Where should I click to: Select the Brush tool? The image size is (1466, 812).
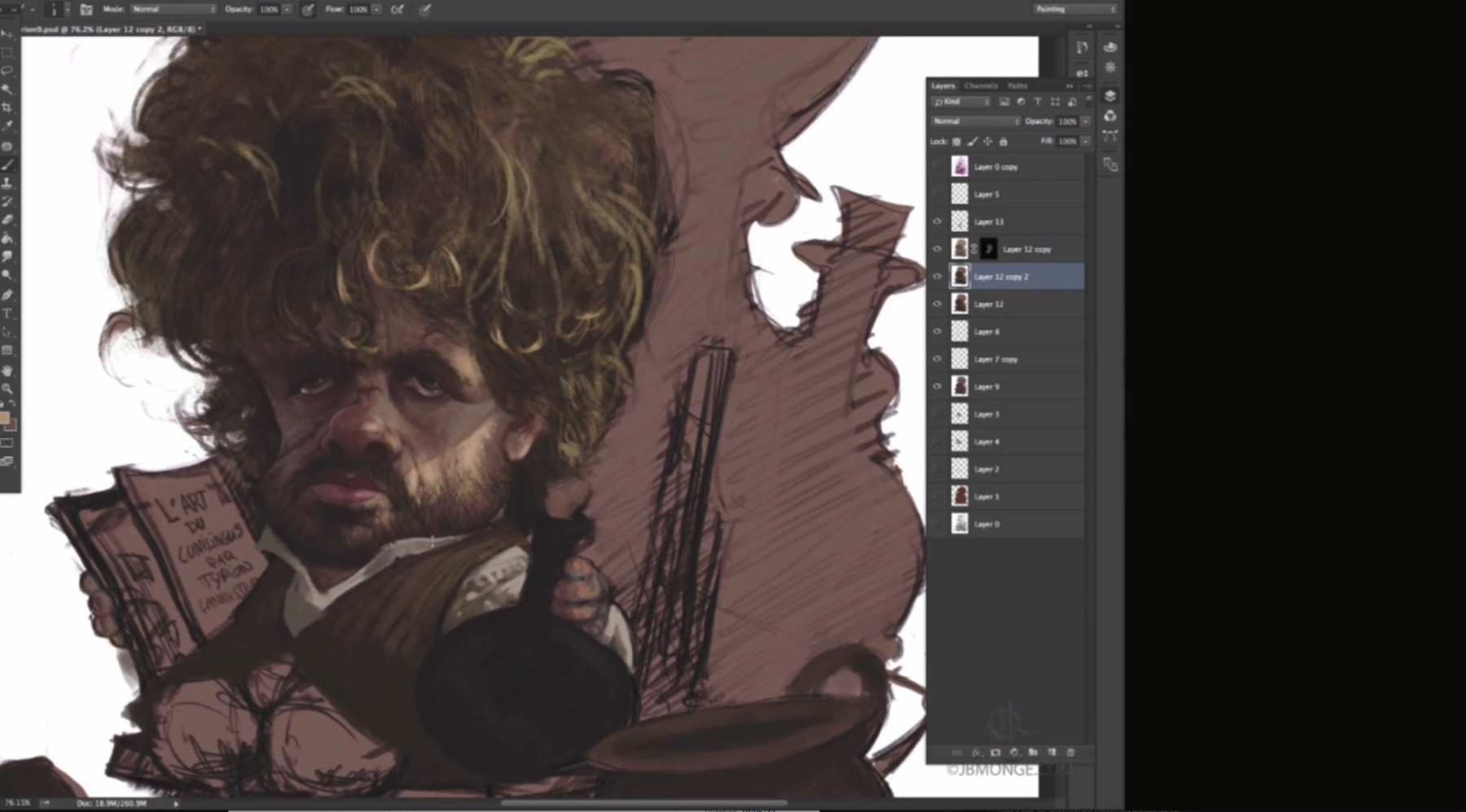pos(7,165)
